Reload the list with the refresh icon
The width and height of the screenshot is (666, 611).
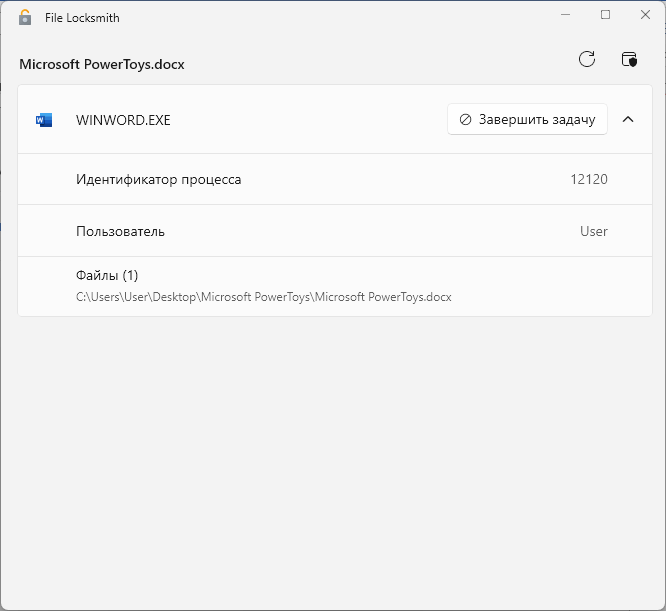[x=587, y=59]
